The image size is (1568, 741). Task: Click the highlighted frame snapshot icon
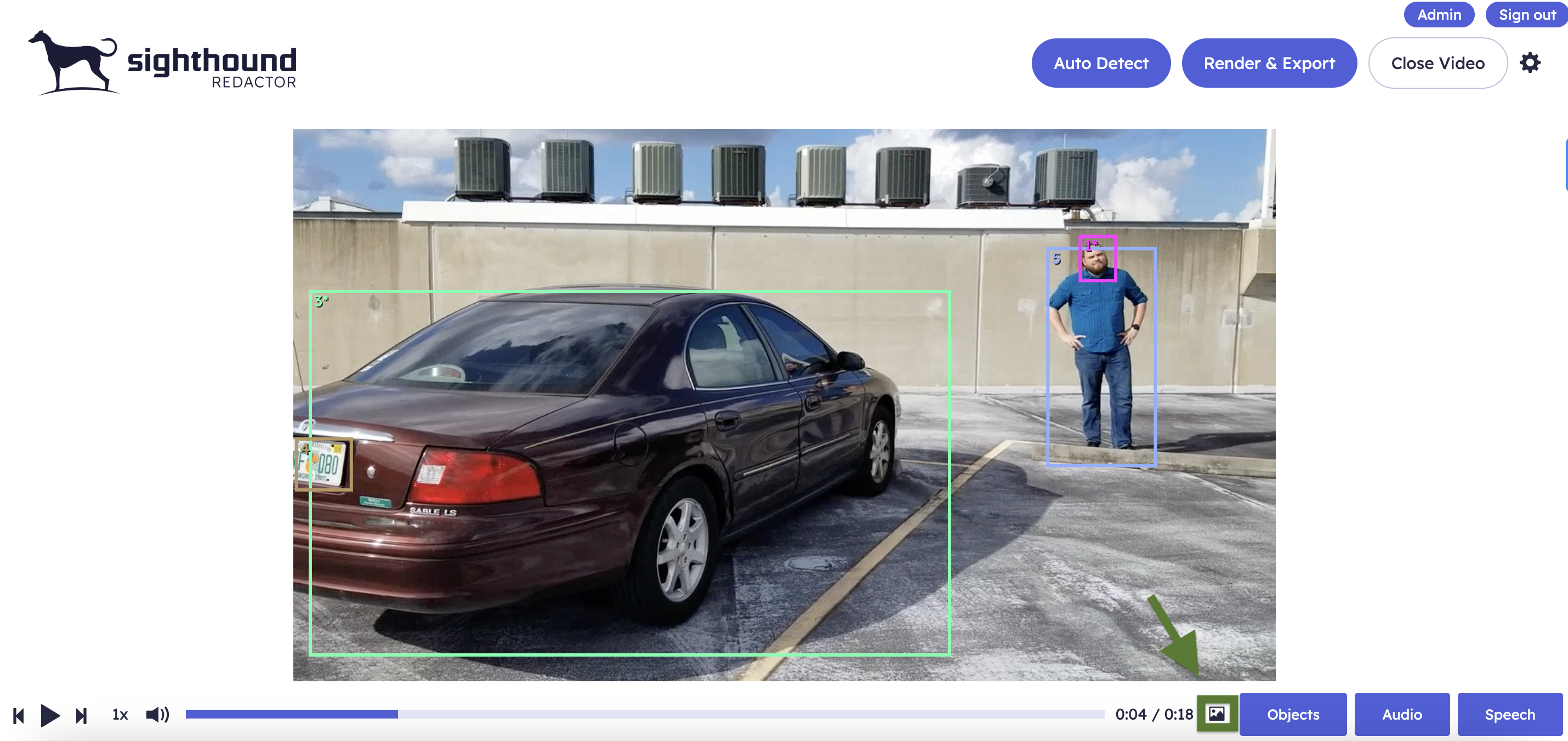(1217, 714)
